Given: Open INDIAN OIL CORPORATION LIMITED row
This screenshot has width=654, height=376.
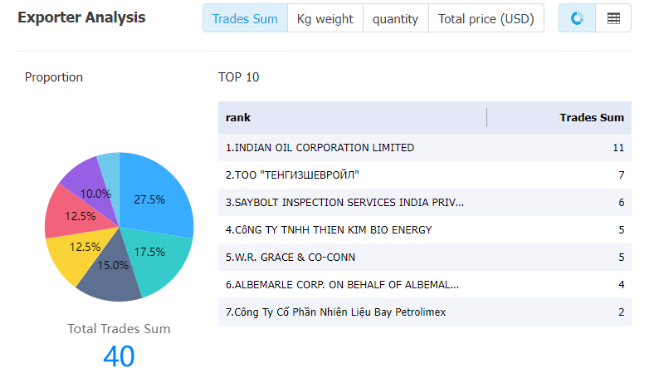Looking at the screenshot, I should [x=425, y=147].
